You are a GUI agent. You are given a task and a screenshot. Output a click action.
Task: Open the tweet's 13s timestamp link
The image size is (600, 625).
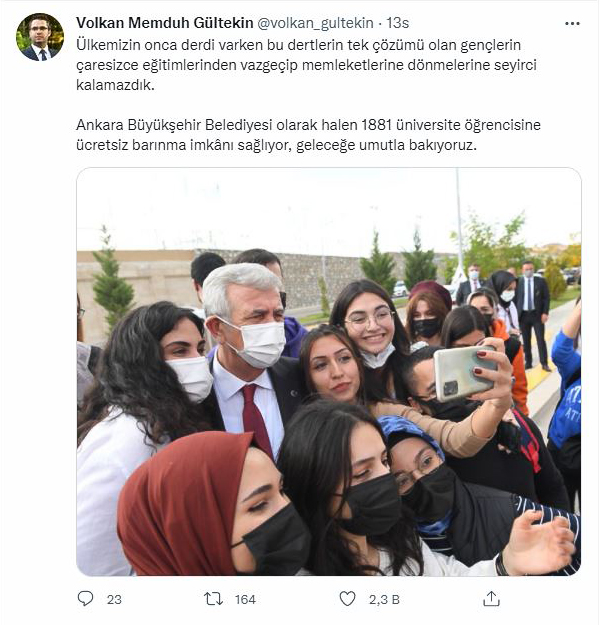coord(397,23)
